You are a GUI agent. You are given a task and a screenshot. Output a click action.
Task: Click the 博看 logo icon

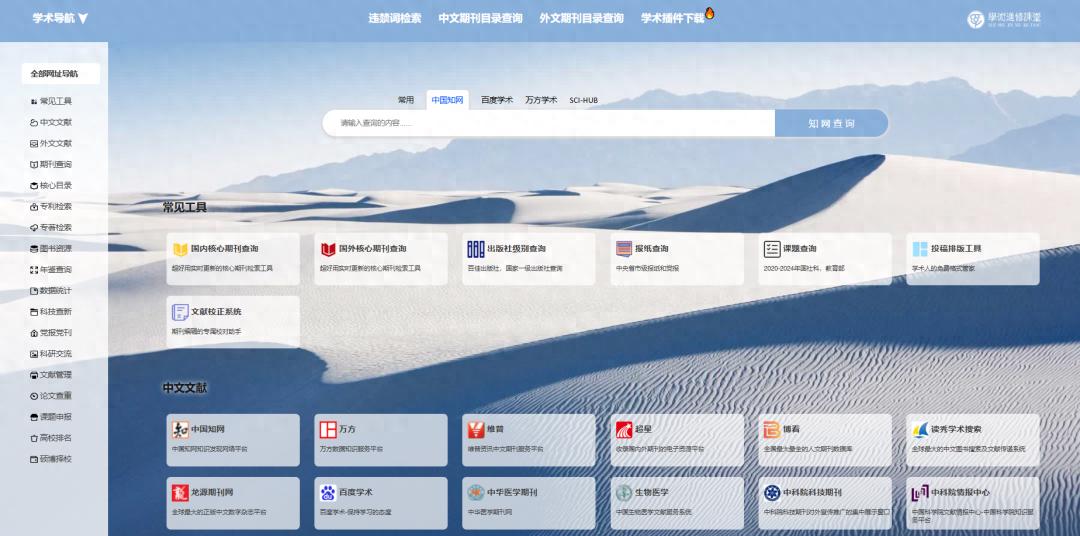point(772,429)
